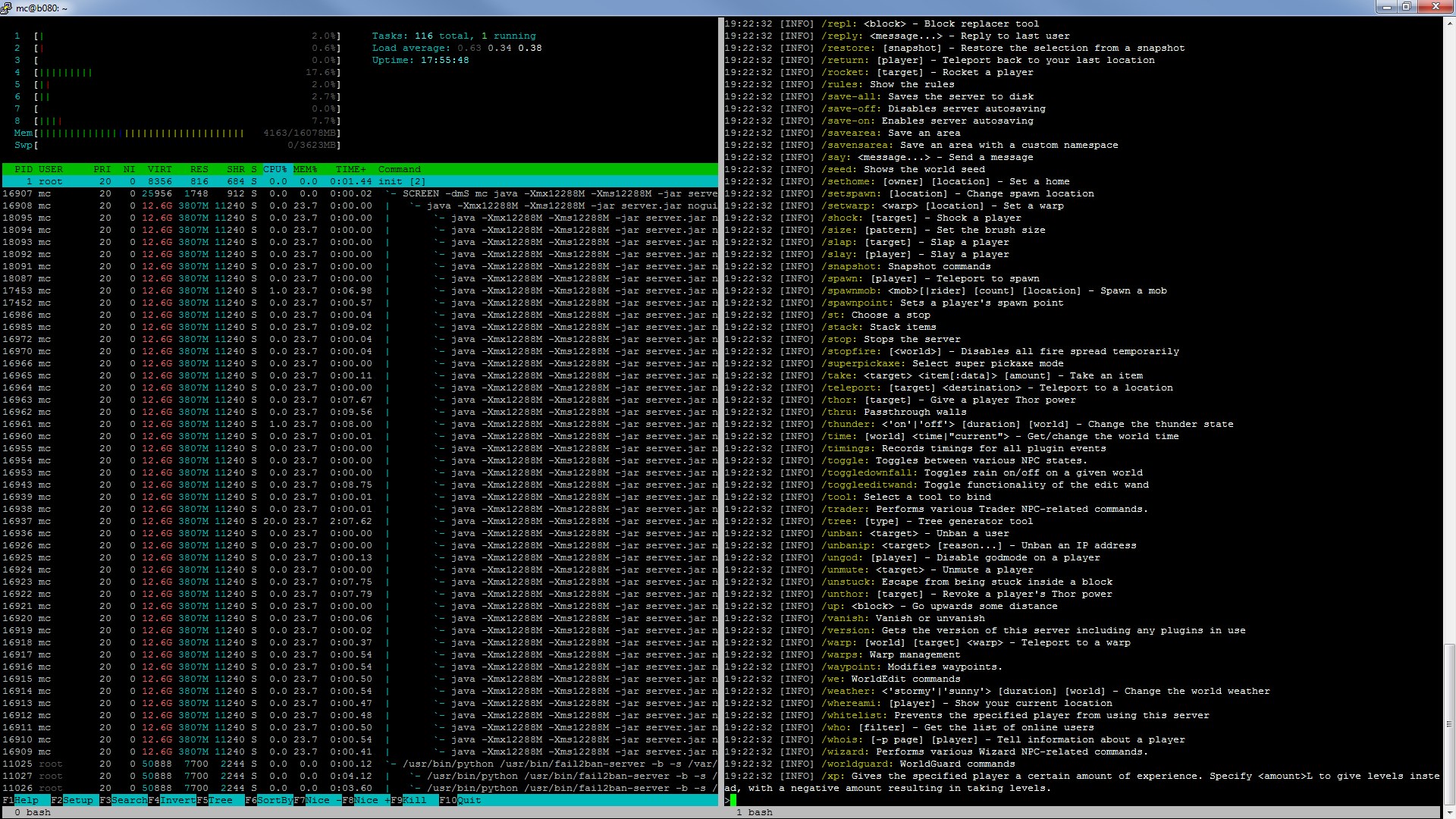Sort by the PID column header
1456x819 pixels.
coord(23,169)
